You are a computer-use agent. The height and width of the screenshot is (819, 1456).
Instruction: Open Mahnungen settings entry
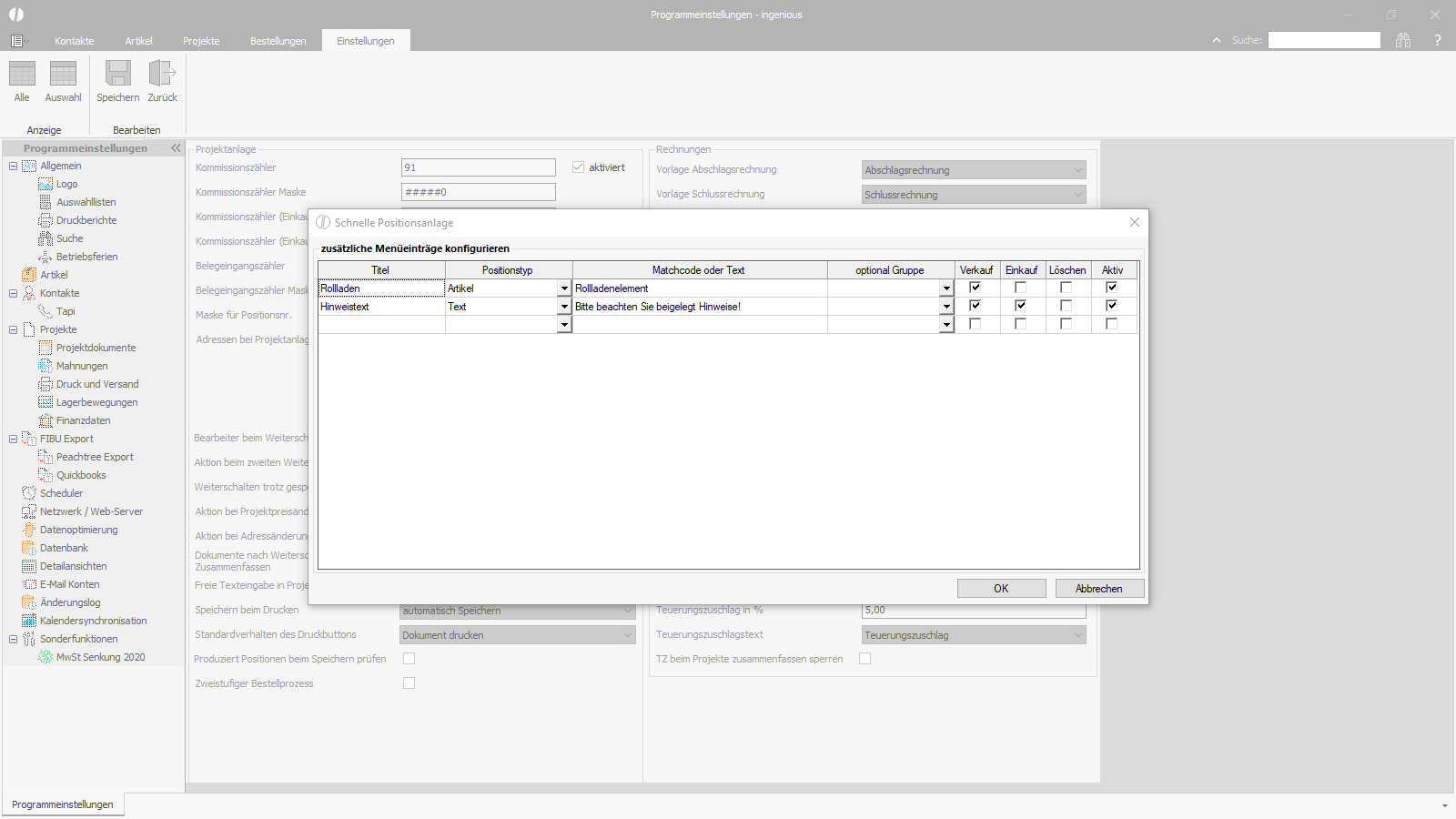[x=81, y=366]
